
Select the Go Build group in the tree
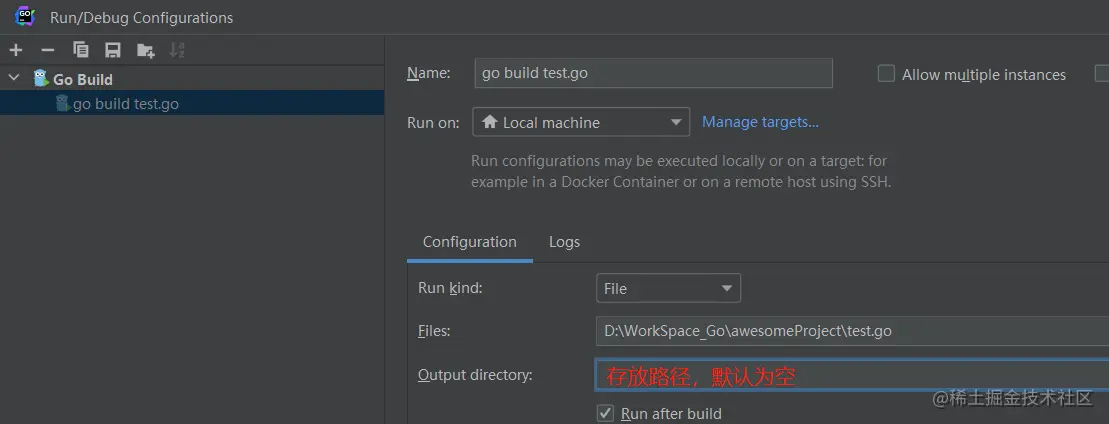coord(83,79)
